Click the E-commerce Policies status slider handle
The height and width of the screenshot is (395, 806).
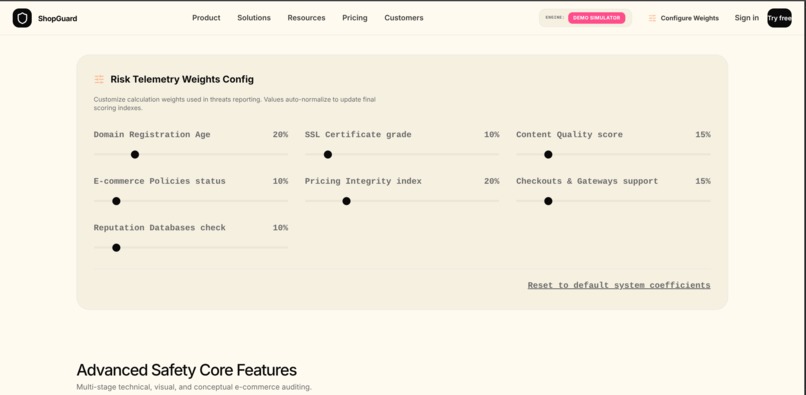pyautogui.click(x=116, y=201)
